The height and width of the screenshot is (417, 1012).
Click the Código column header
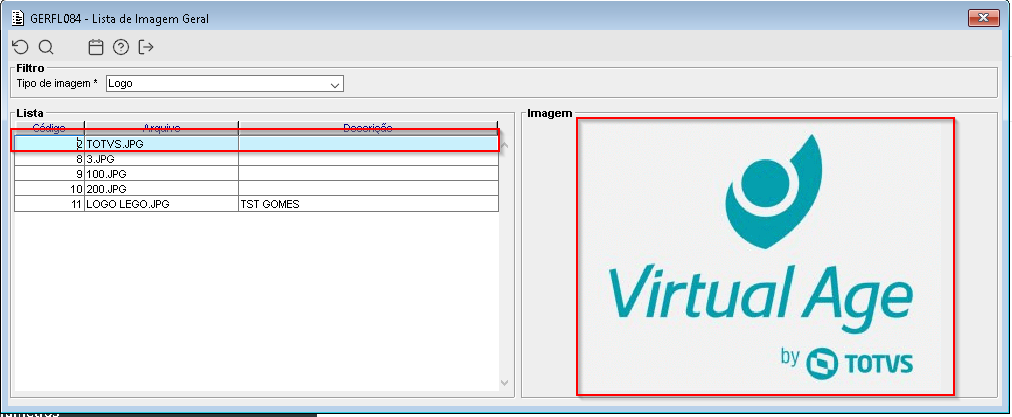click(49, 127)
